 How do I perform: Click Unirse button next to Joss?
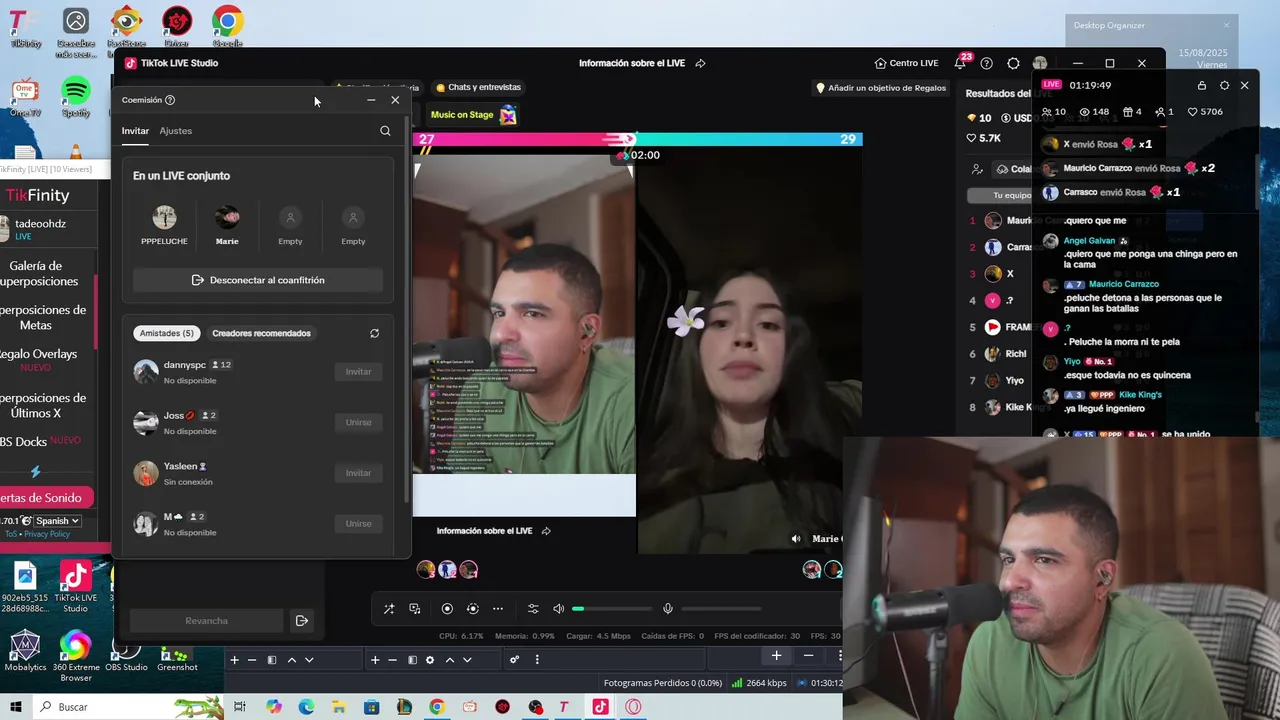coord(358,423)
